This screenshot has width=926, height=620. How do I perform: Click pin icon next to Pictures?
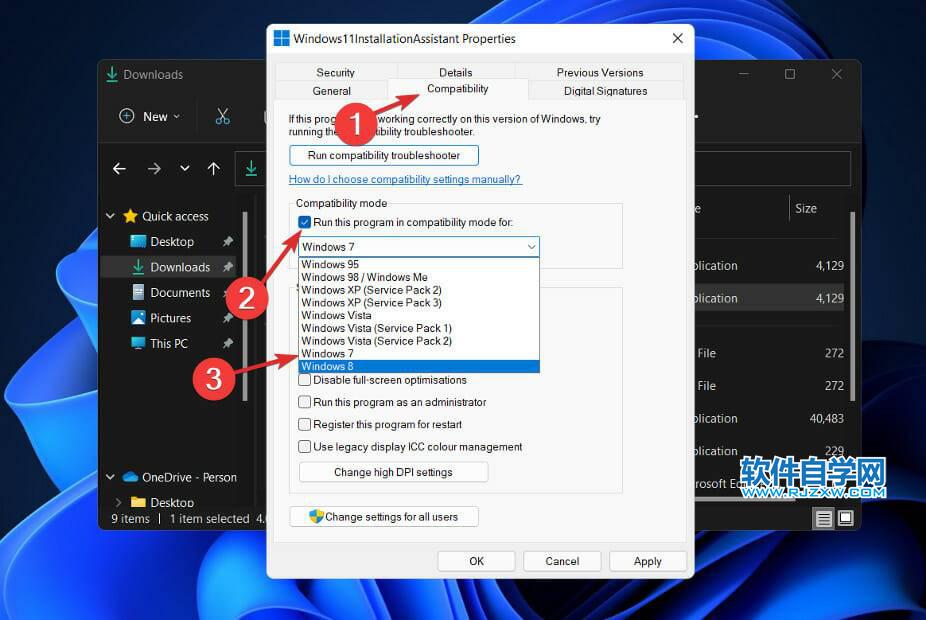click(x=227, y=318)
